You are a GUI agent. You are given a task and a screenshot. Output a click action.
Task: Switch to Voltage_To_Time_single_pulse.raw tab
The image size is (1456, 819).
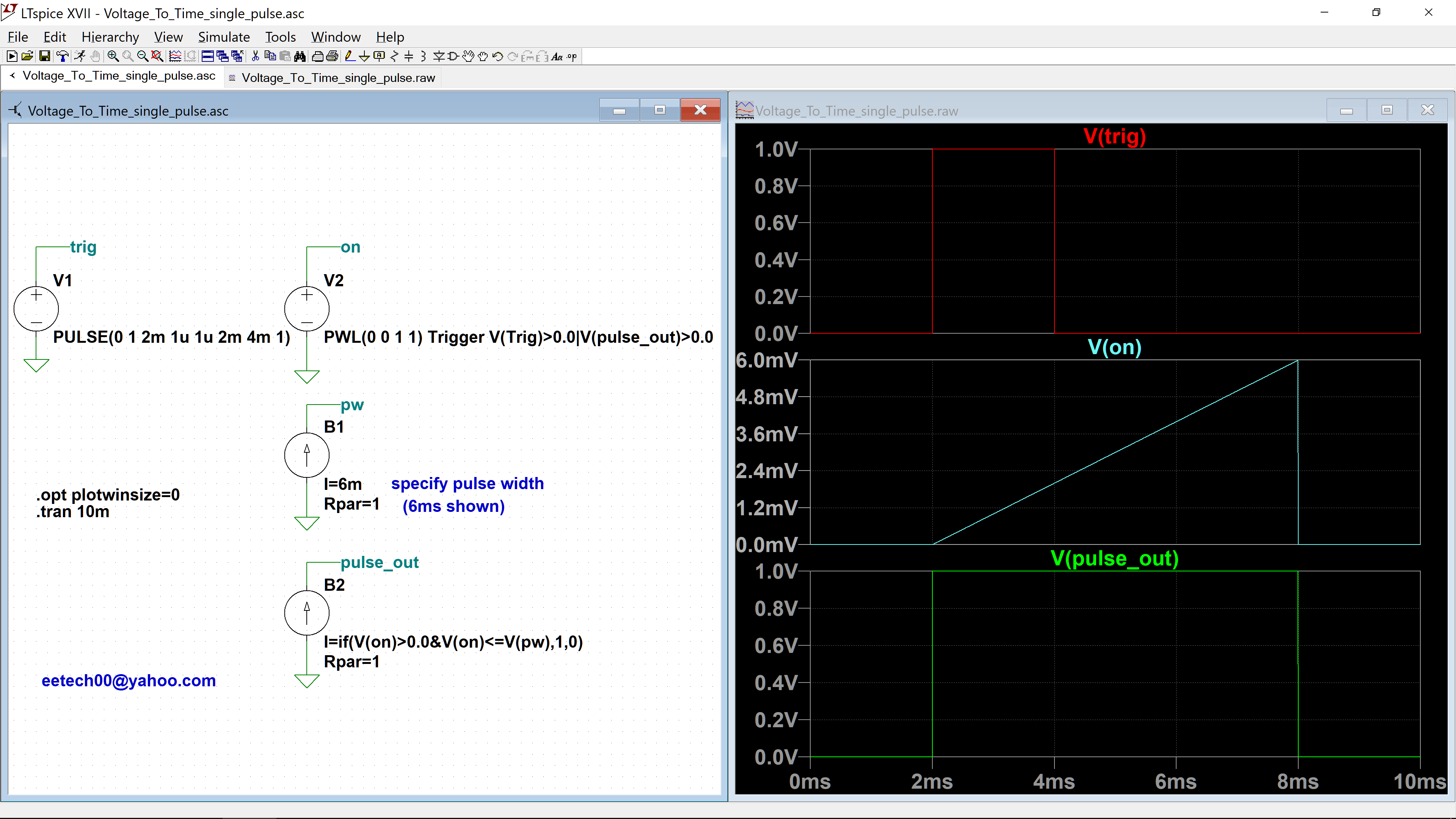(x=333, y=78)
